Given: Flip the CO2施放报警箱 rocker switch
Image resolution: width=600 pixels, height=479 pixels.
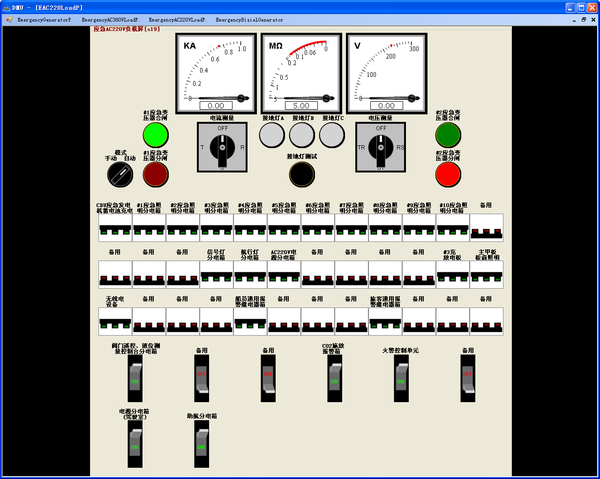Looking at the screenshot, I should [x=332, y=377].
